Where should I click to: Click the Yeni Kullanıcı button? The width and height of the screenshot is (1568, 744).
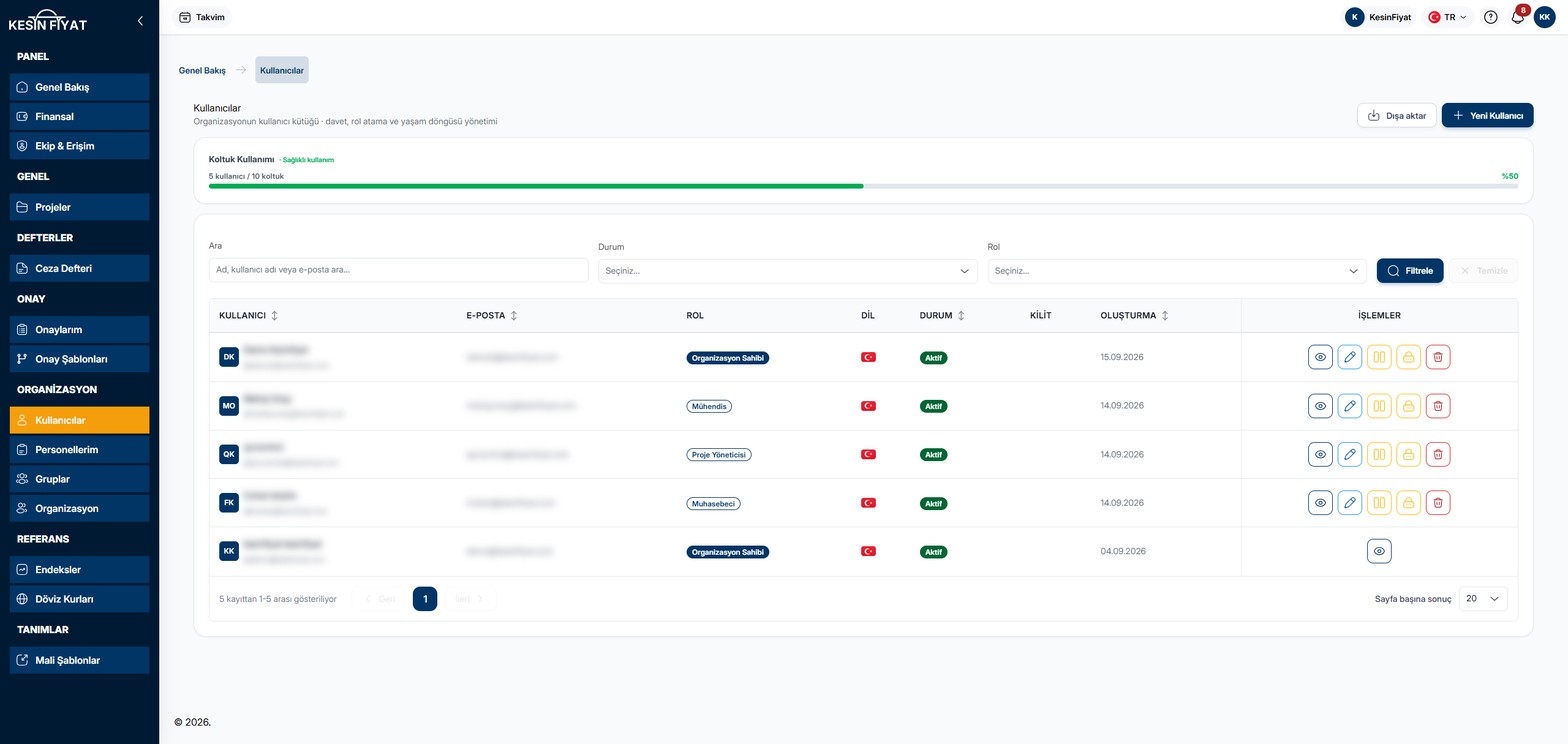point(1487,116)
